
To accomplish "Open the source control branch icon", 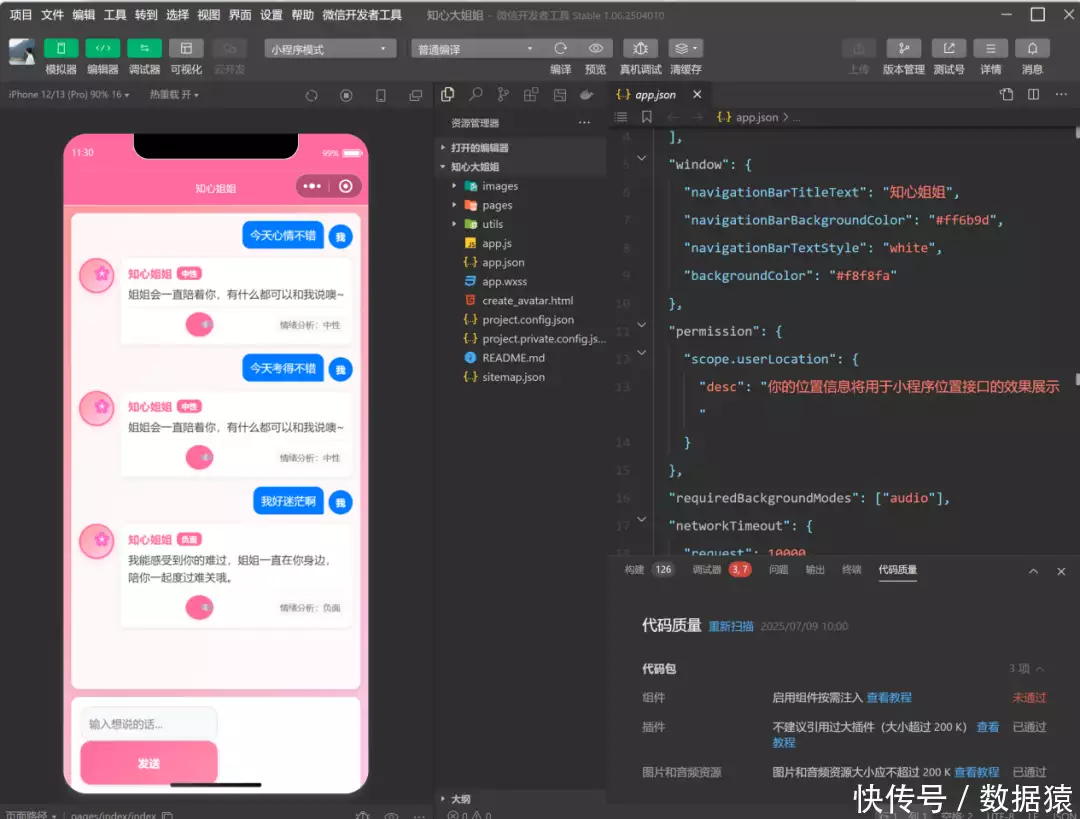I will 503,94.
